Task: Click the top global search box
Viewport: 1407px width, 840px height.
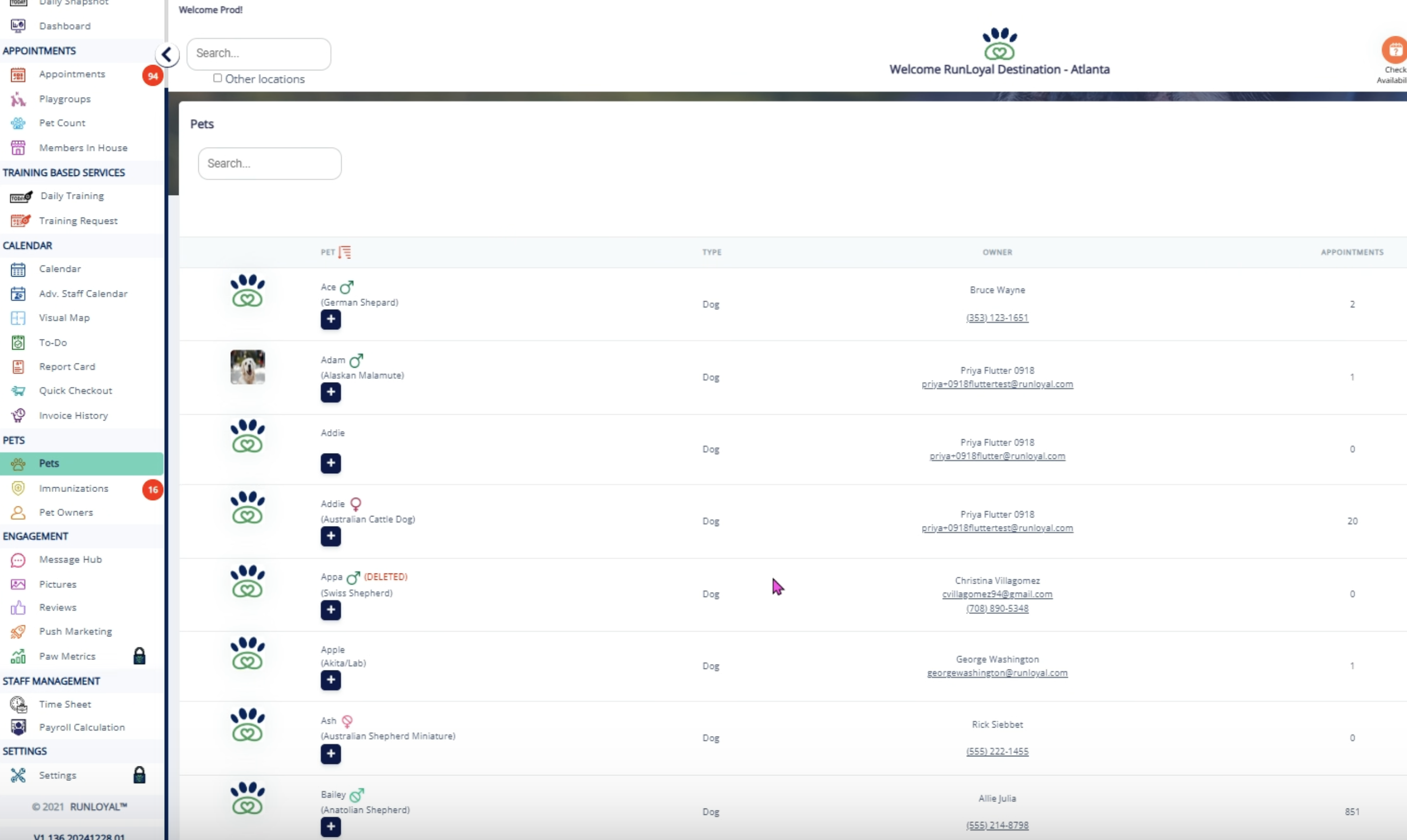Action: click(x=258, y=54)
